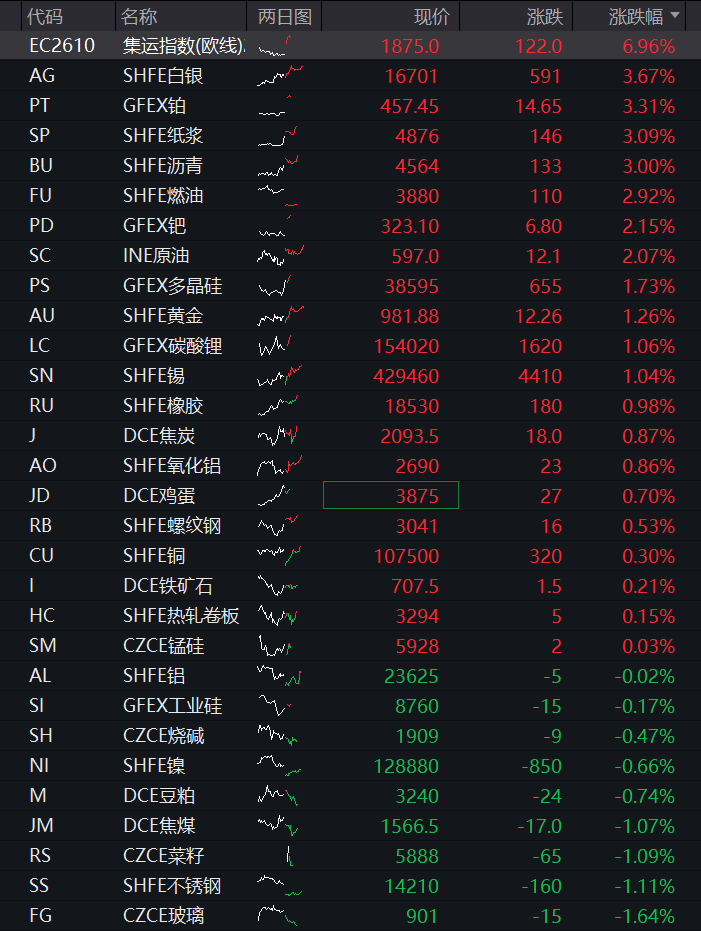701x931 pixels.
Task: Open the INE原油 two-day sparkline
Action: pyautogui.click(x=280, y=256)
